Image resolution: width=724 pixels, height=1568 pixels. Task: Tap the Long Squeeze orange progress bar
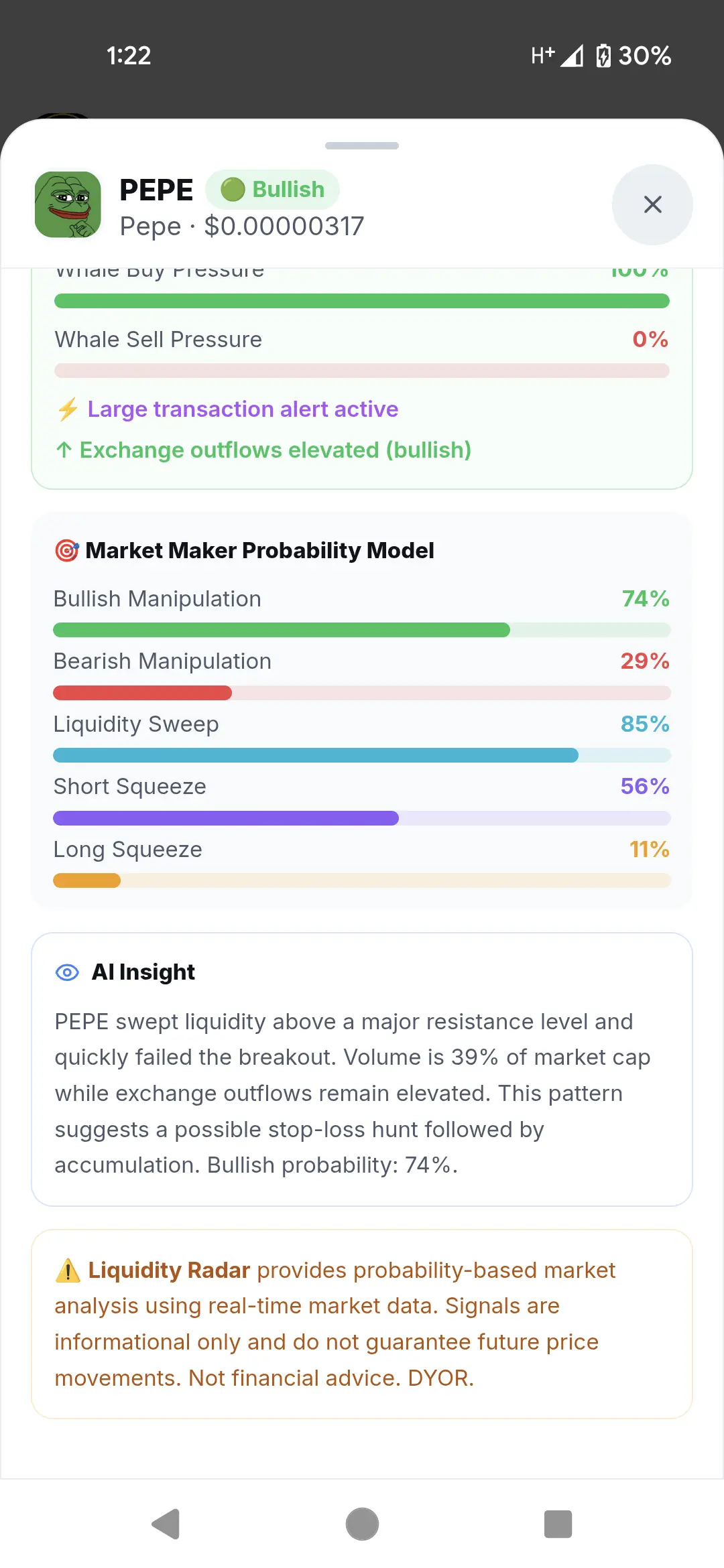362,880
